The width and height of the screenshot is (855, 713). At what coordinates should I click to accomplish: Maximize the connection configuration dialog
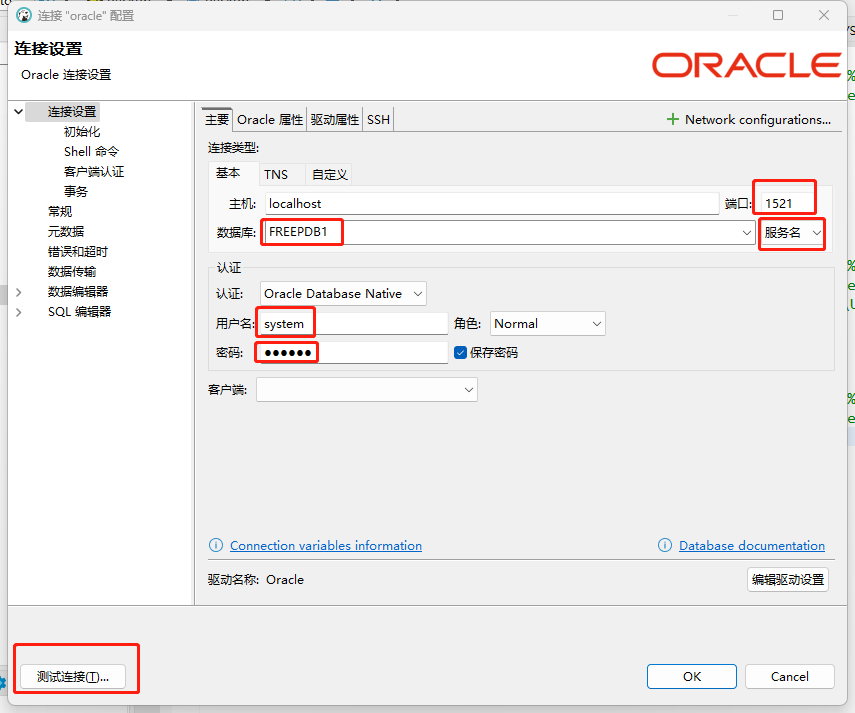[778, 15]
